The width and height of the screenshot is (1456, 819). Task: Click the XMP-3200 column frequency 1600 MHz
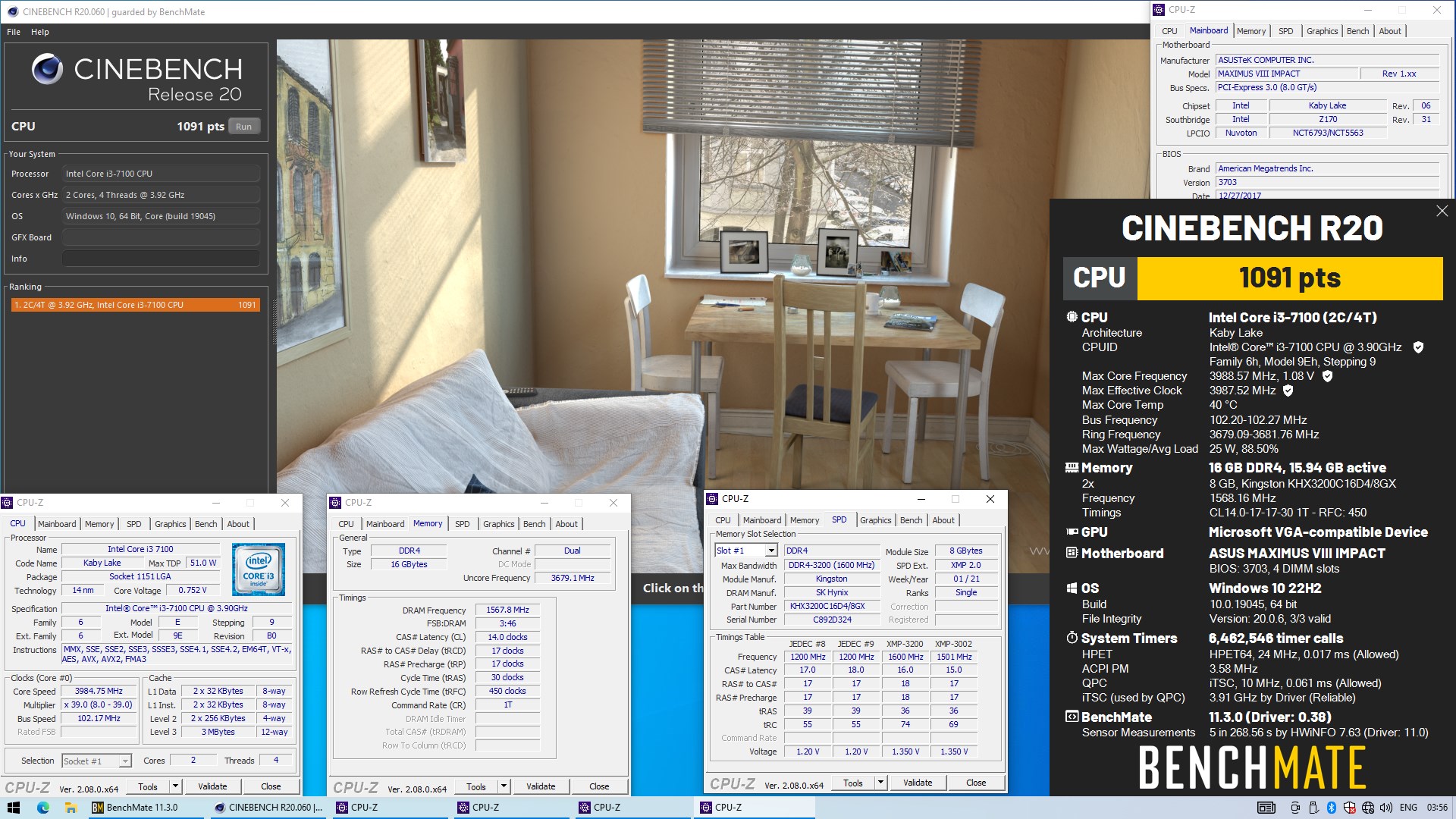tap(905, 657)
